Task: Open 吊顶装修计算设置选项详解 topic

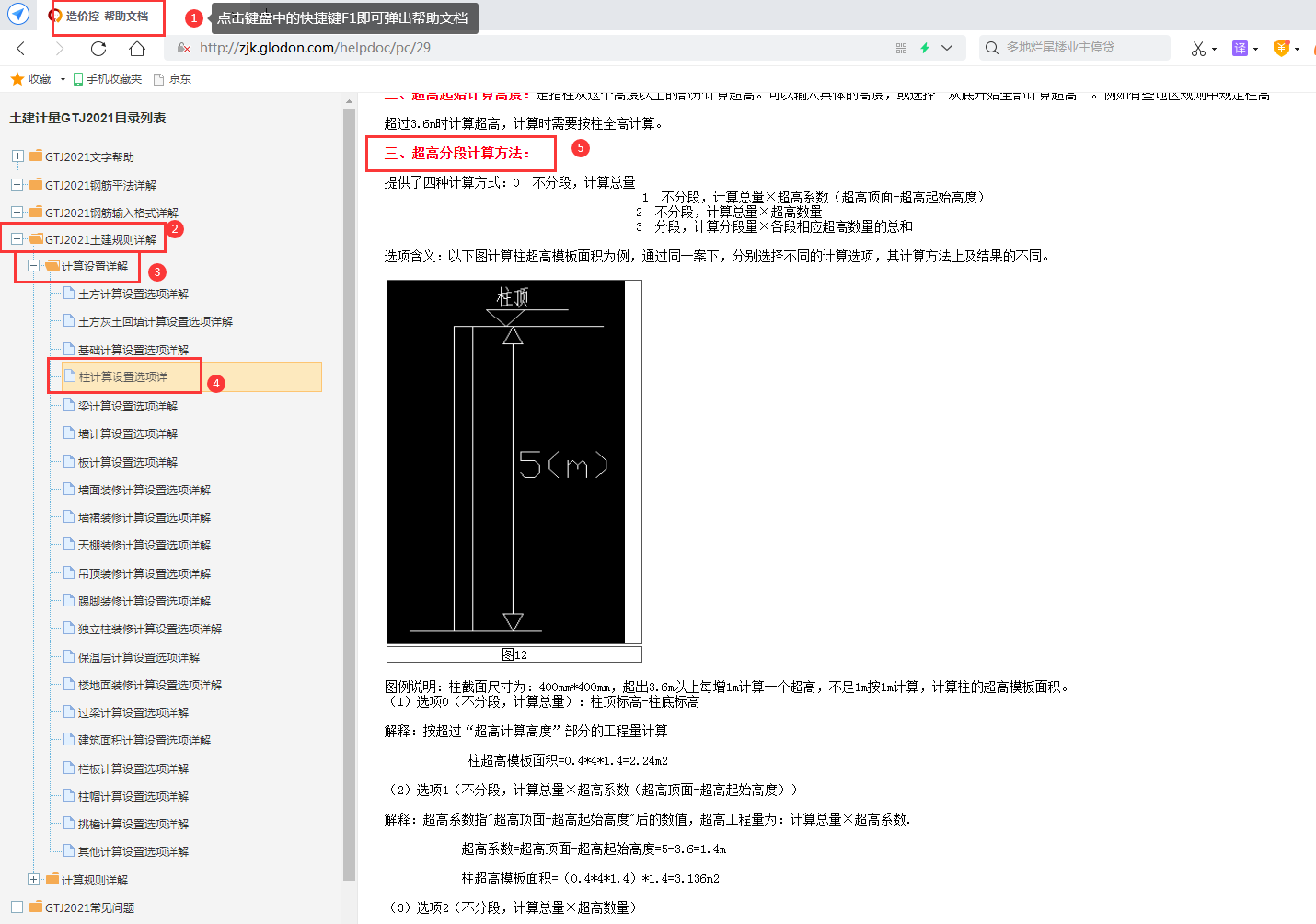Action: [x=144, y=573]
